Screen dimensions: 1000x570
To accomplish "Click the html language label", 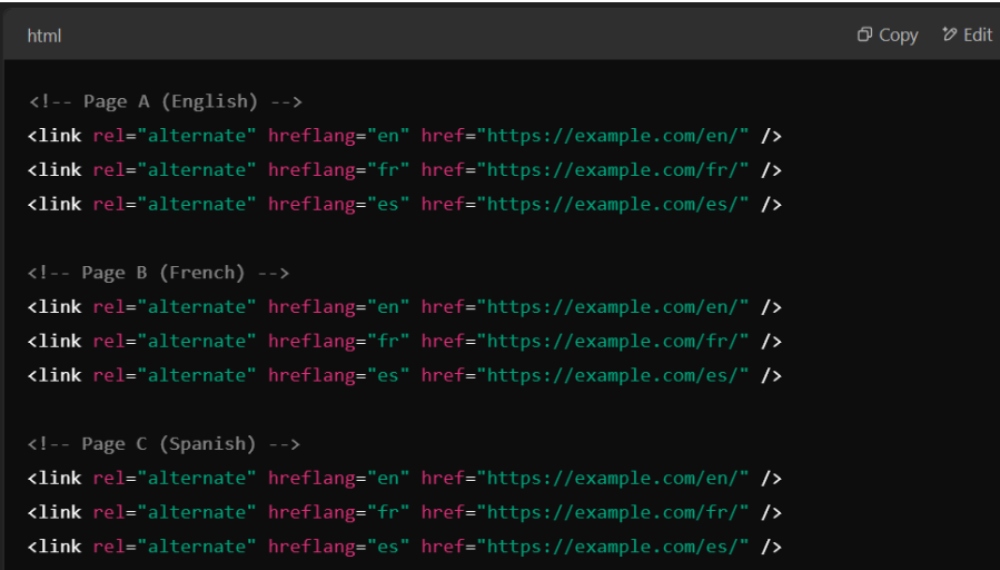I will tap(44, 36).
